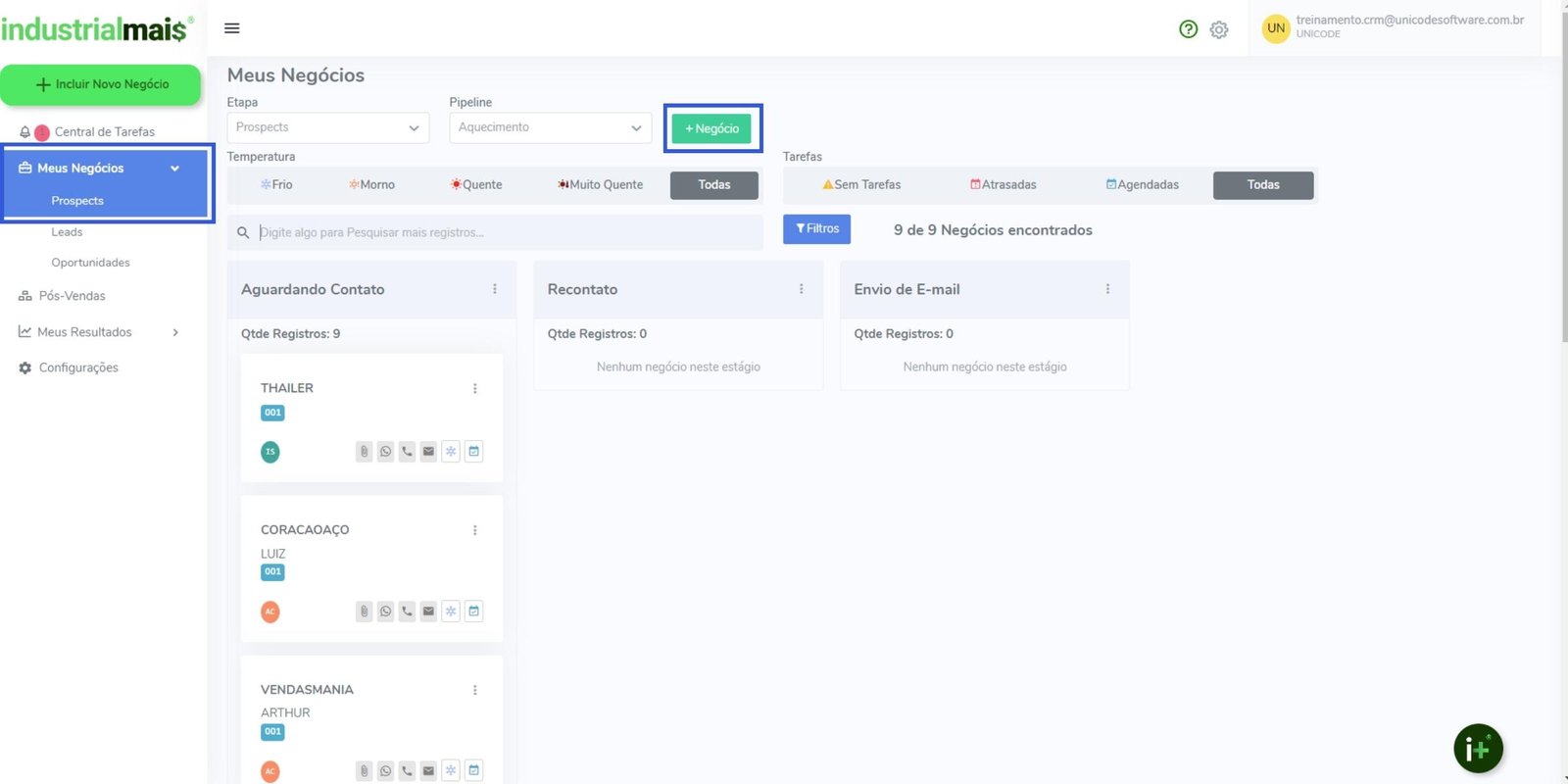Click the blue Filtros button
1568x784 pixels.
(816, 229)
